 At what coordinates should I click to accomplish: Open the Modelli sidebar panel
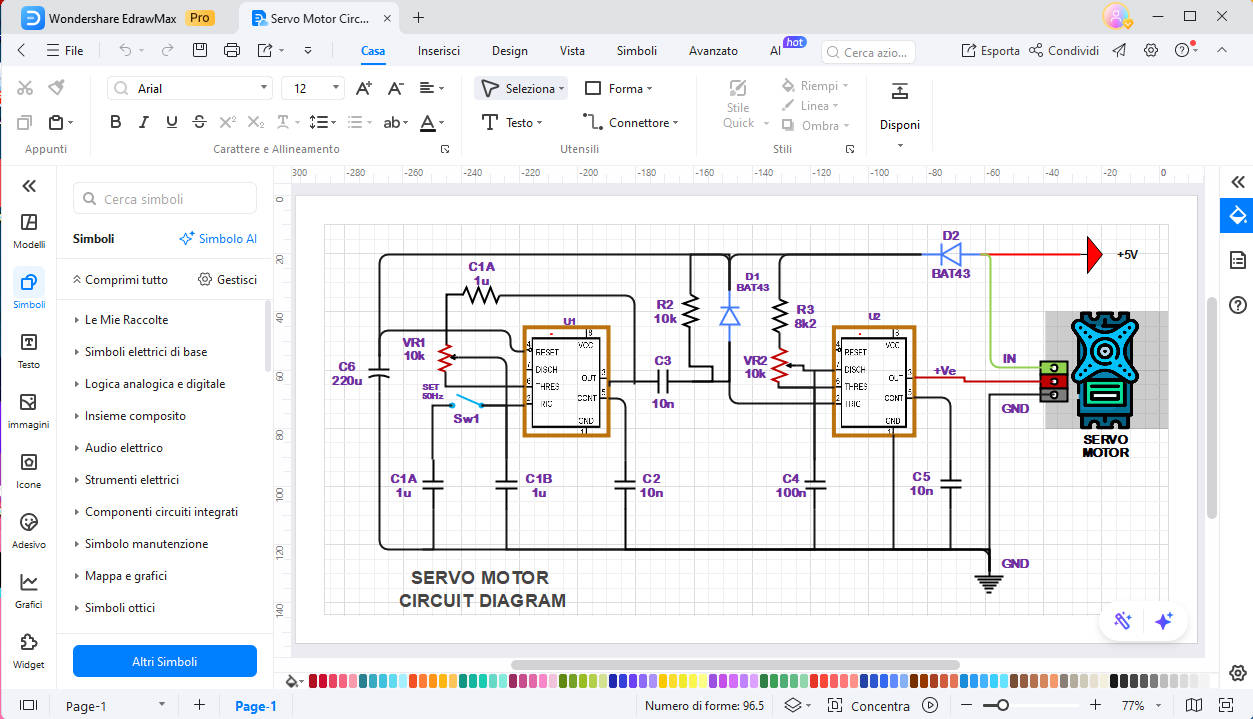pyautogui.click(x=29, y=230)
